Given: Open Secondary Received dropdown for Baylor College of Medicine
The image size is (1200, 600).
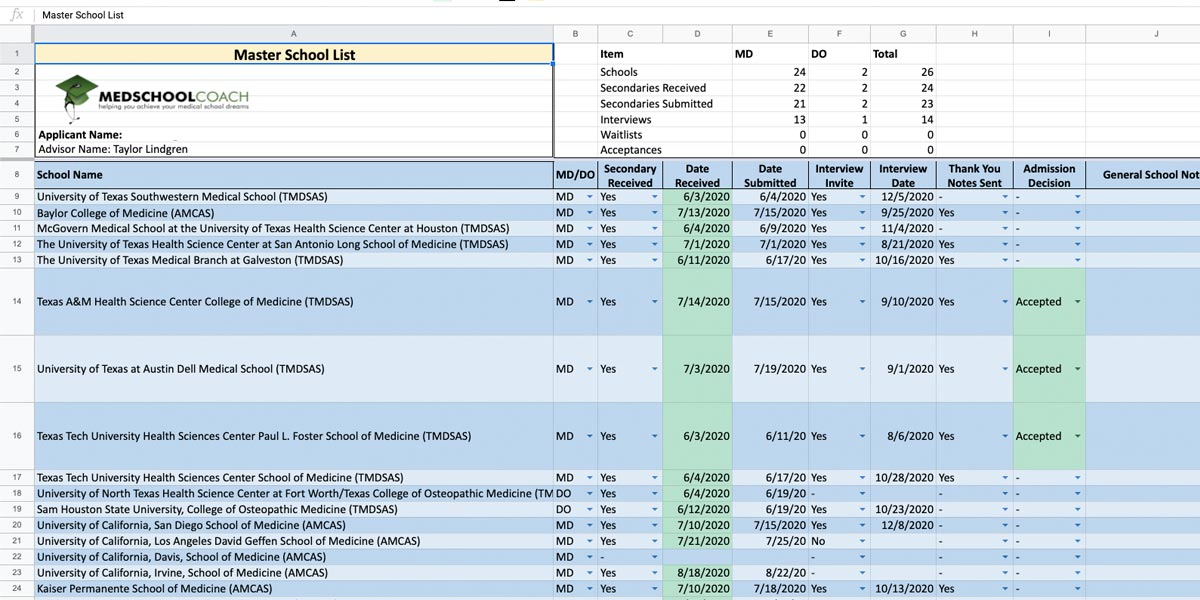Looking at the screenshot, I should point(655,213).
